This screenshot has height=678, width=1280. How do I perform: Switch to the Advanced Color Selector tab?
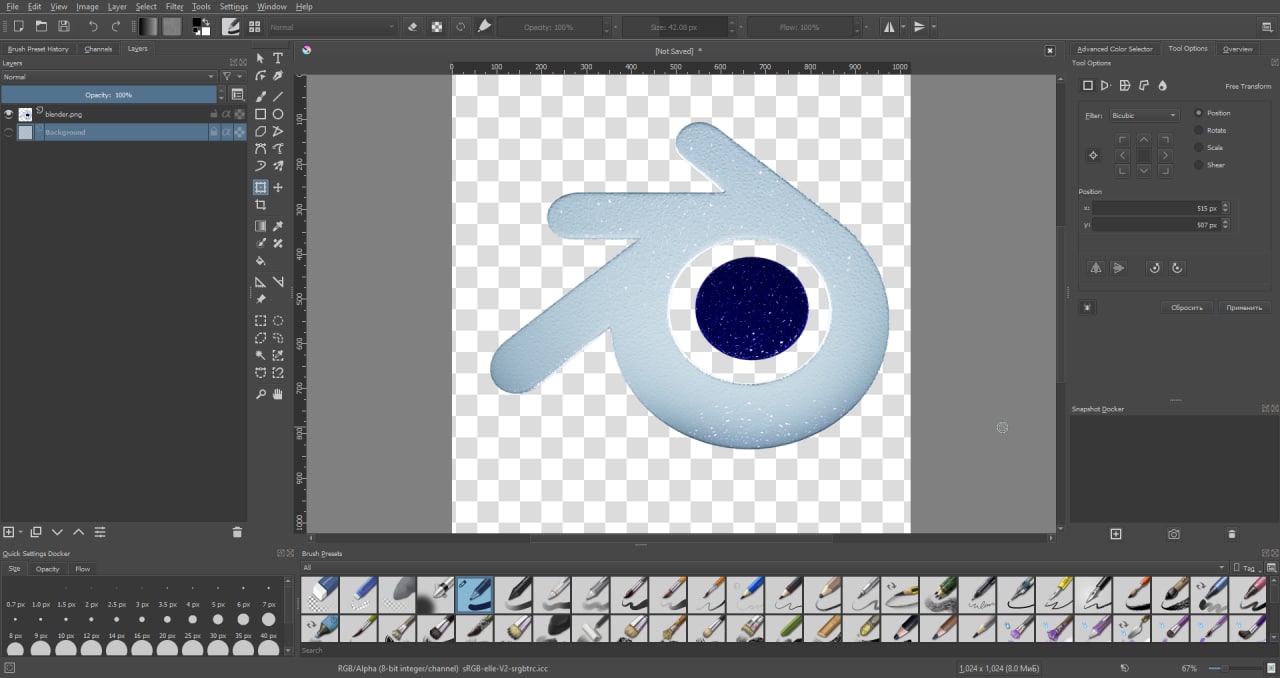click(1114, 48)
